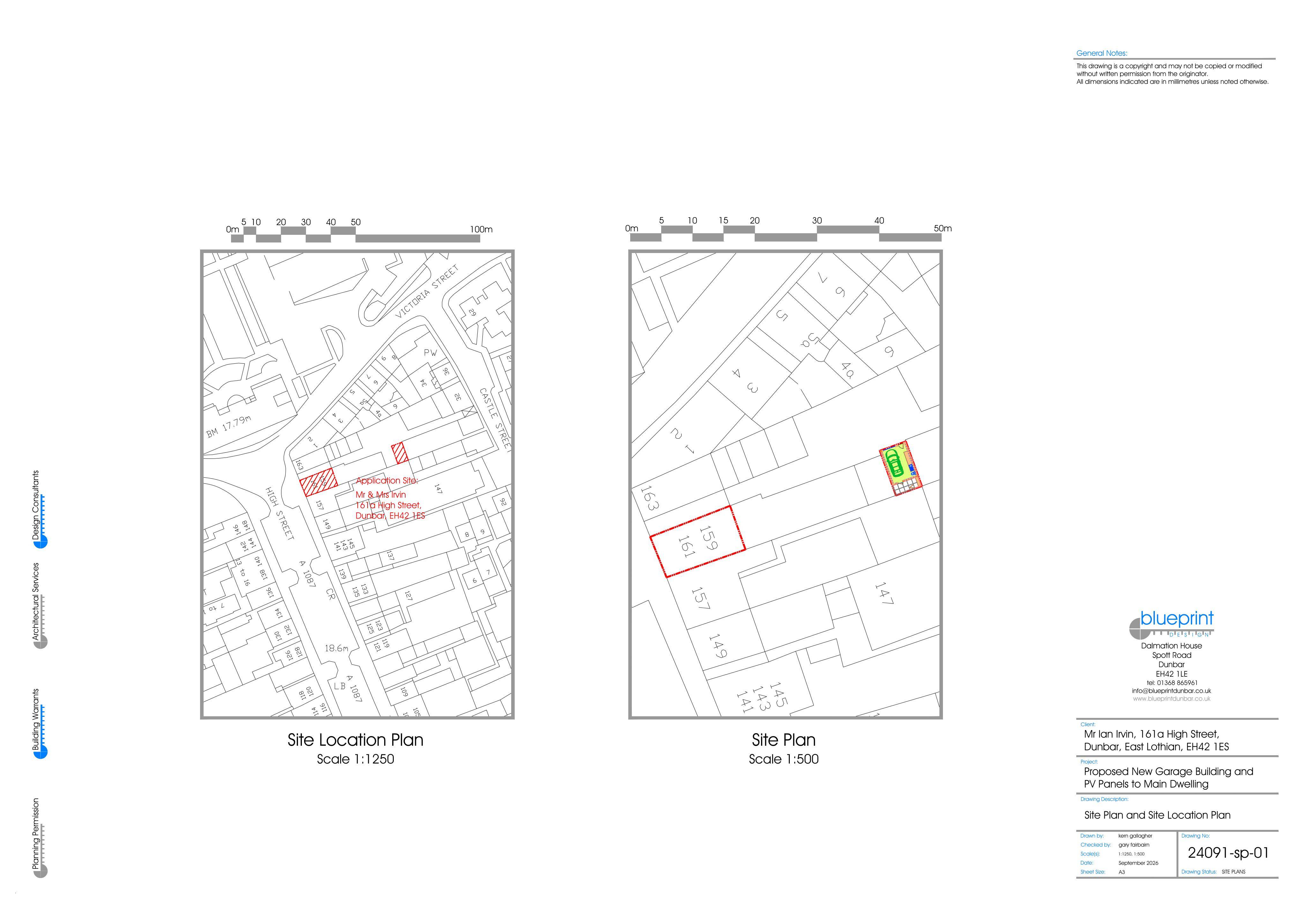
Task: Click the A3 sheet size value
Action: coord(1121,872)
